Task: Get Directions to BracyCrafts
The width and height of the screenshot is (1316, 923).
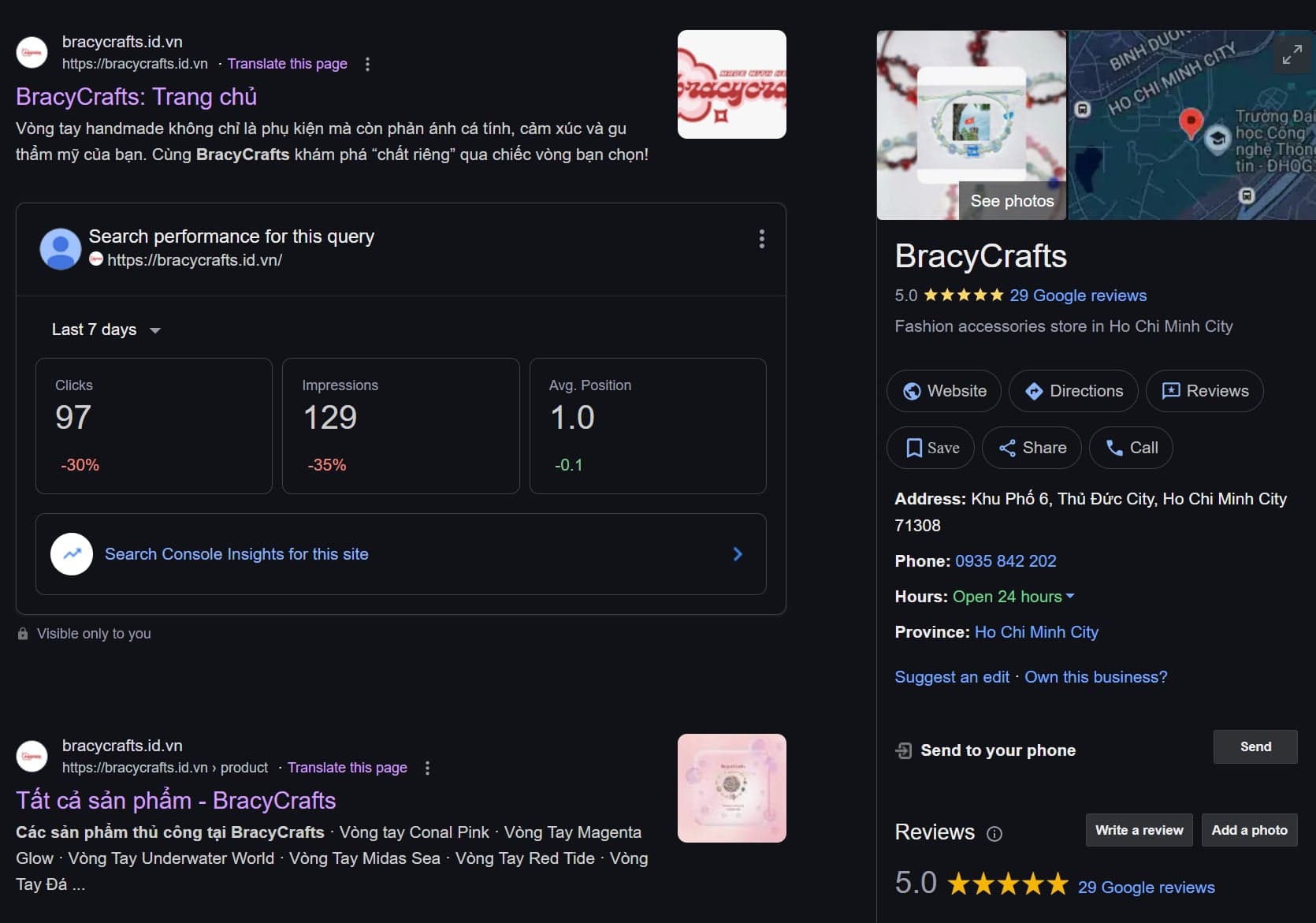Action: point(1073,391)
